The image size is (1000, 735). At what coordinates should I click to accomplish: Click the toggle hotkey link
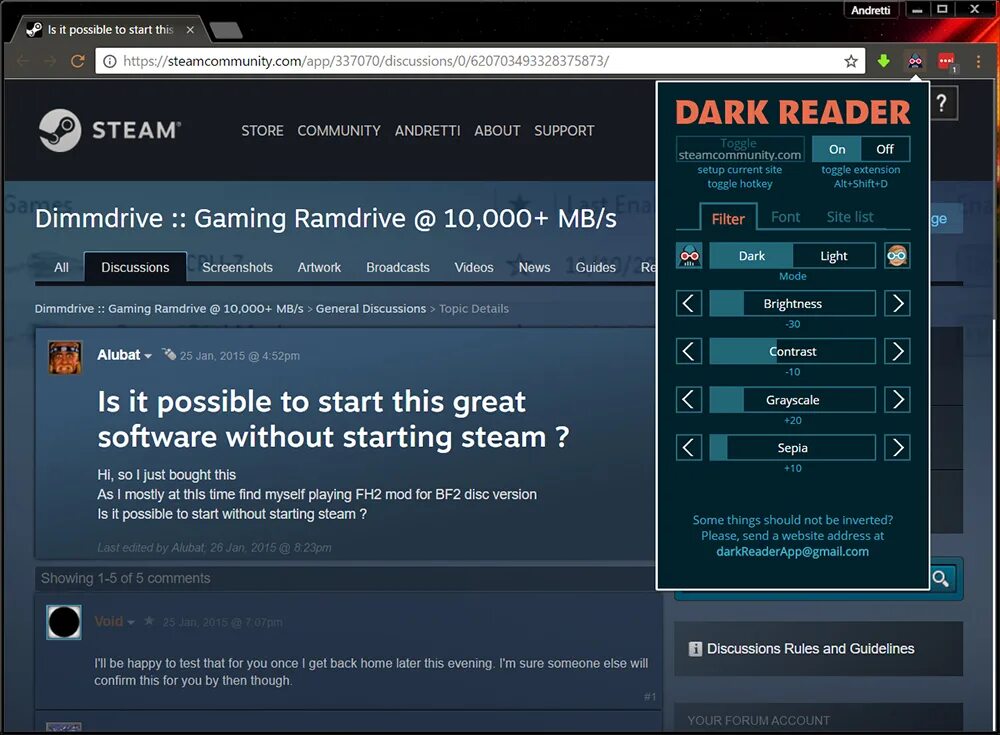740,184
